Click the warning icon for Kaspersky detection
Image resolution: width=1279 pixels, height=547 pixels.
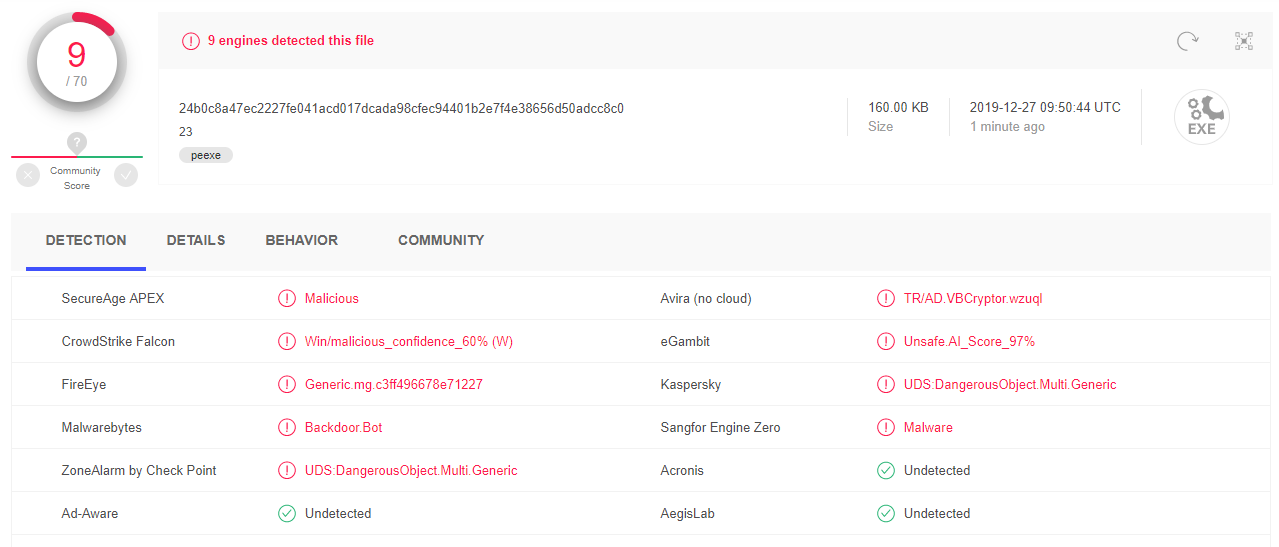pyautogui.click(x=885, y=385)
